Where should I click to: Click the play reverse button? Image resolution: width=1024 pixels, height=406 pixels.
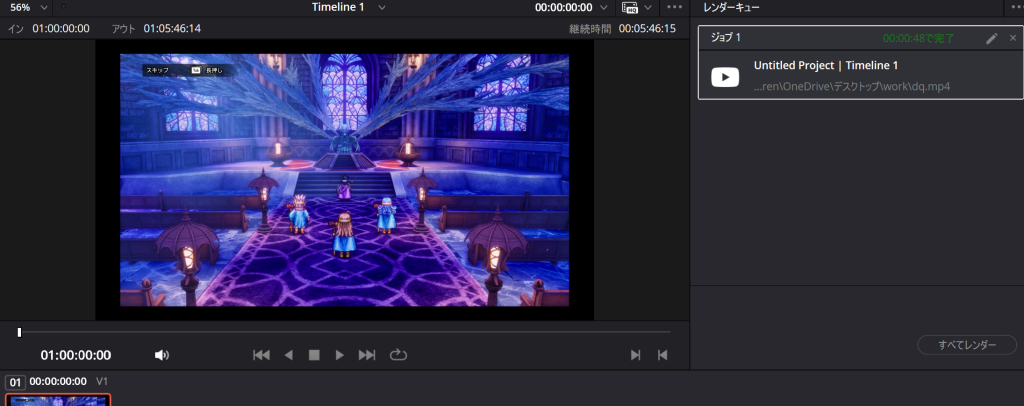[x=288, y=355]
